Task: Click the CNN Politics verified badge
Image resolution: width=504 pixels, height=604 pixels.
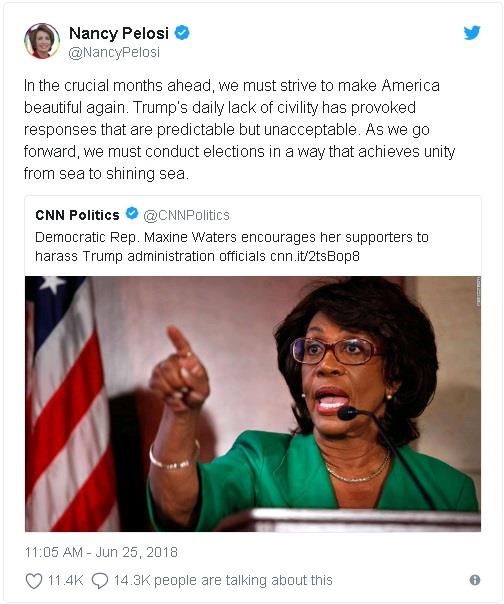Action: tap(132, 213)
